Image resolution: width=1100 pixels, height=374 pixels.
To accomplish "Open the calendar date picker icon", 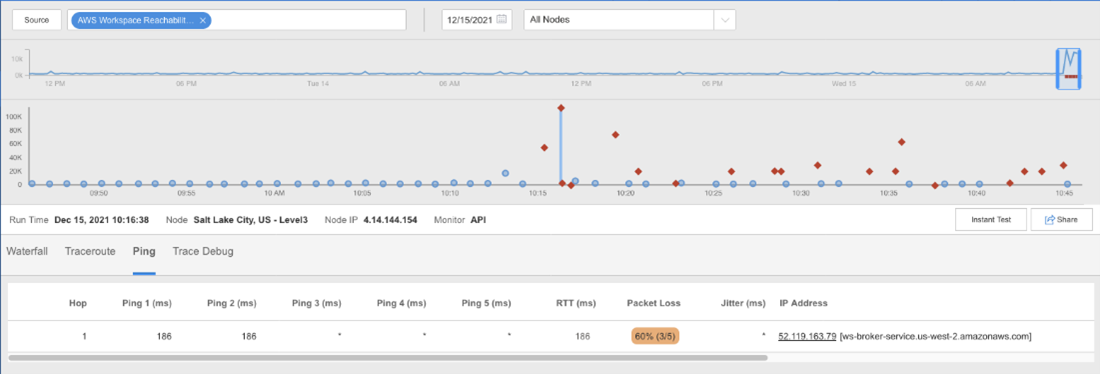I will coord(502,20).
